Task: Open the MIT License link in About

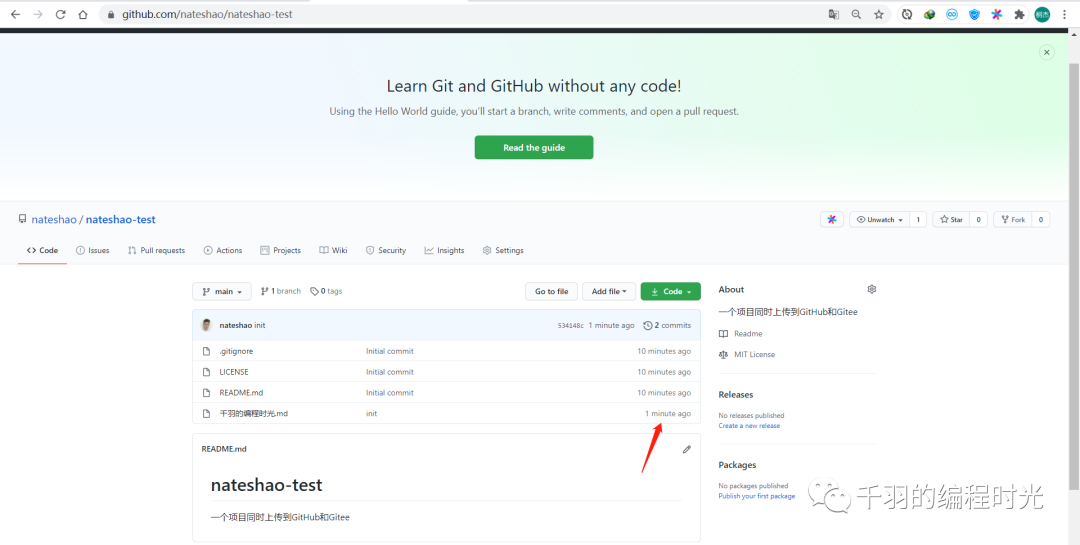Action: point(747,354)
